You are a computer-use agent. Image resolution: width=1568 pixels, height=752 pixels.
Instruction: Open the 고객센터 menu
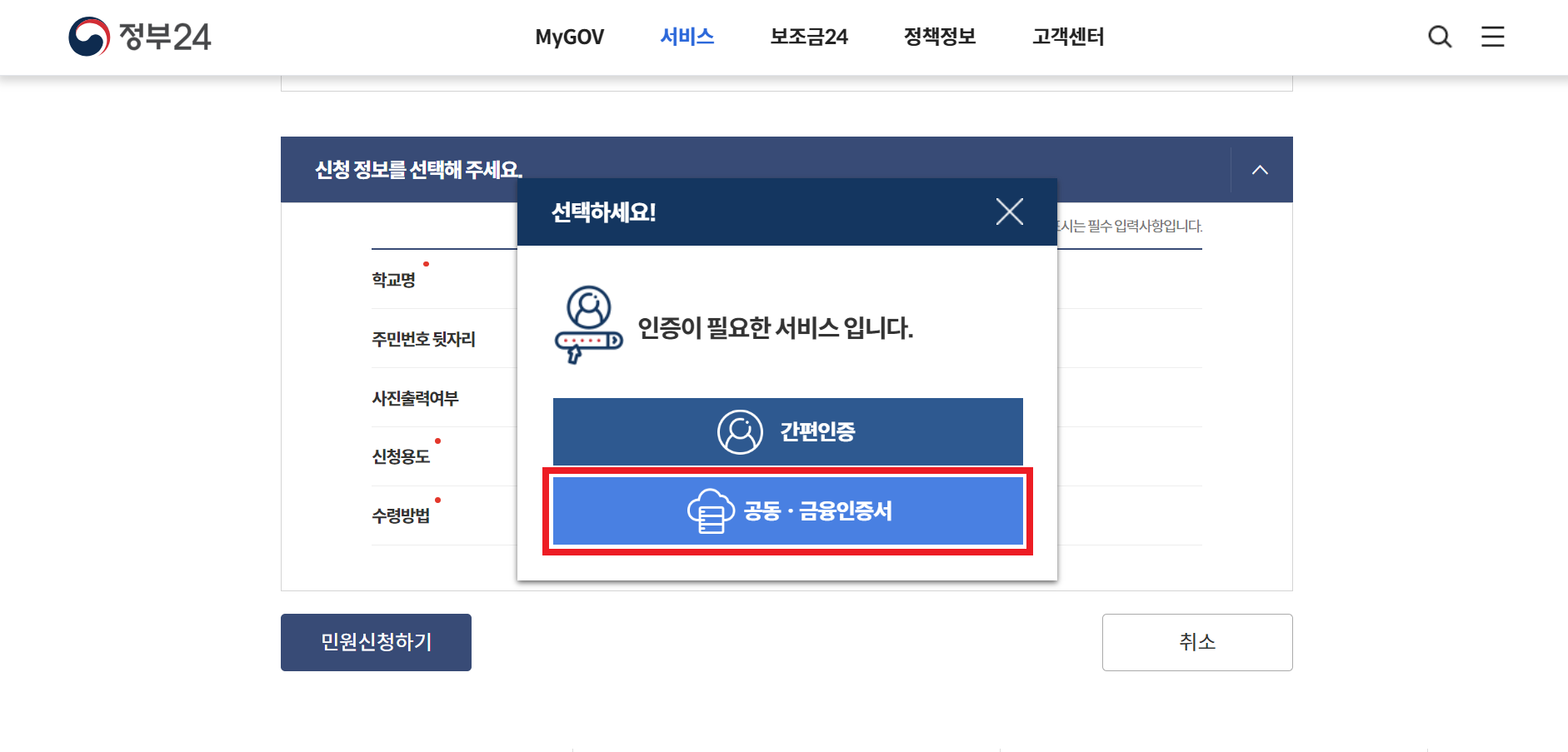[x=1068, y=37]
